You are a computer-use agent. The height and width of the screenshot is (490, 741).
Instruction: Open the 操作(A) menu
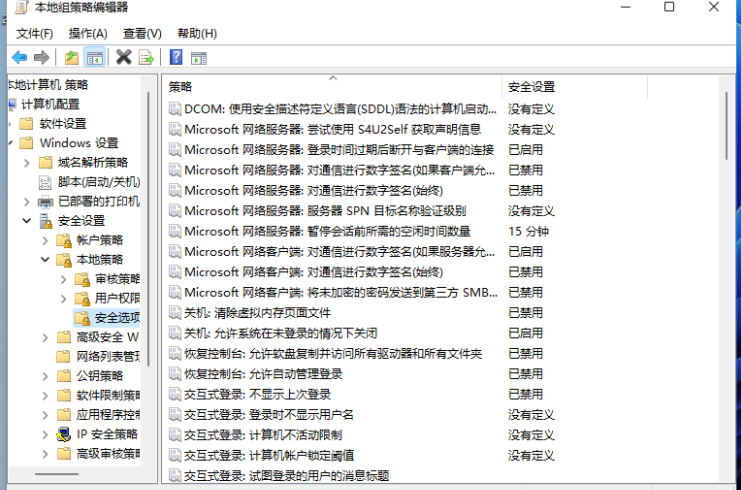tap(88, 33)
